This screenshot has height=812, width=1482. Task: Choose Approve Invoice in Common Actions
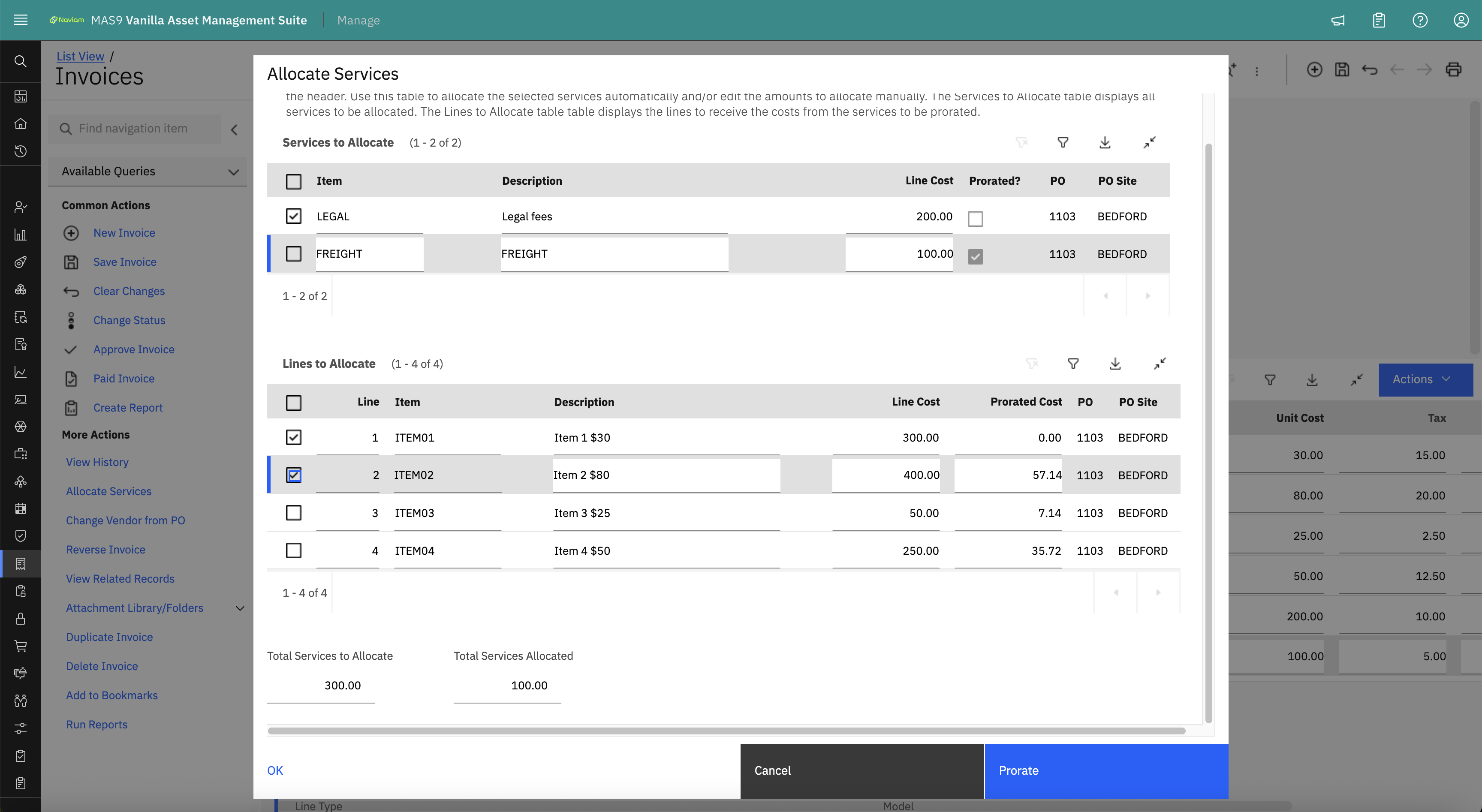(x=133, y=349)
